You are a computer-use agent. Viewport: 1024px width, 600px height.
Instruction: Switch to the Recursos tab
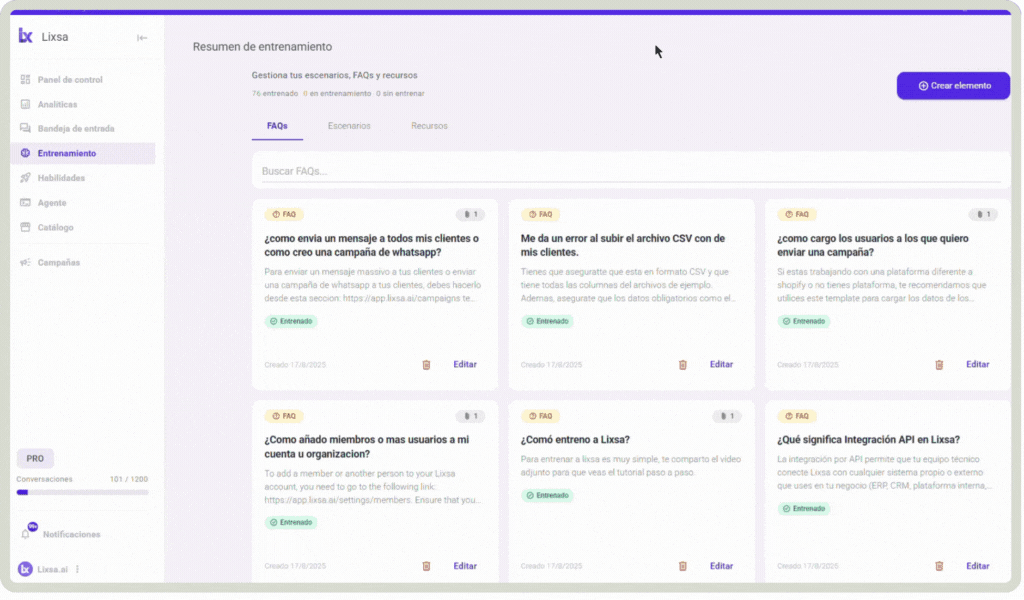click(429, 126)
